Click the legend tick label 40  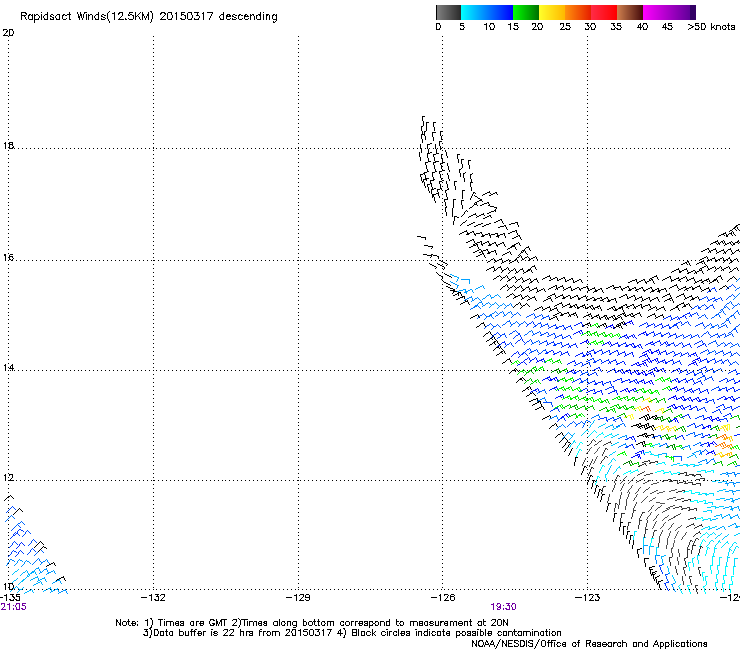coord(642,27)
